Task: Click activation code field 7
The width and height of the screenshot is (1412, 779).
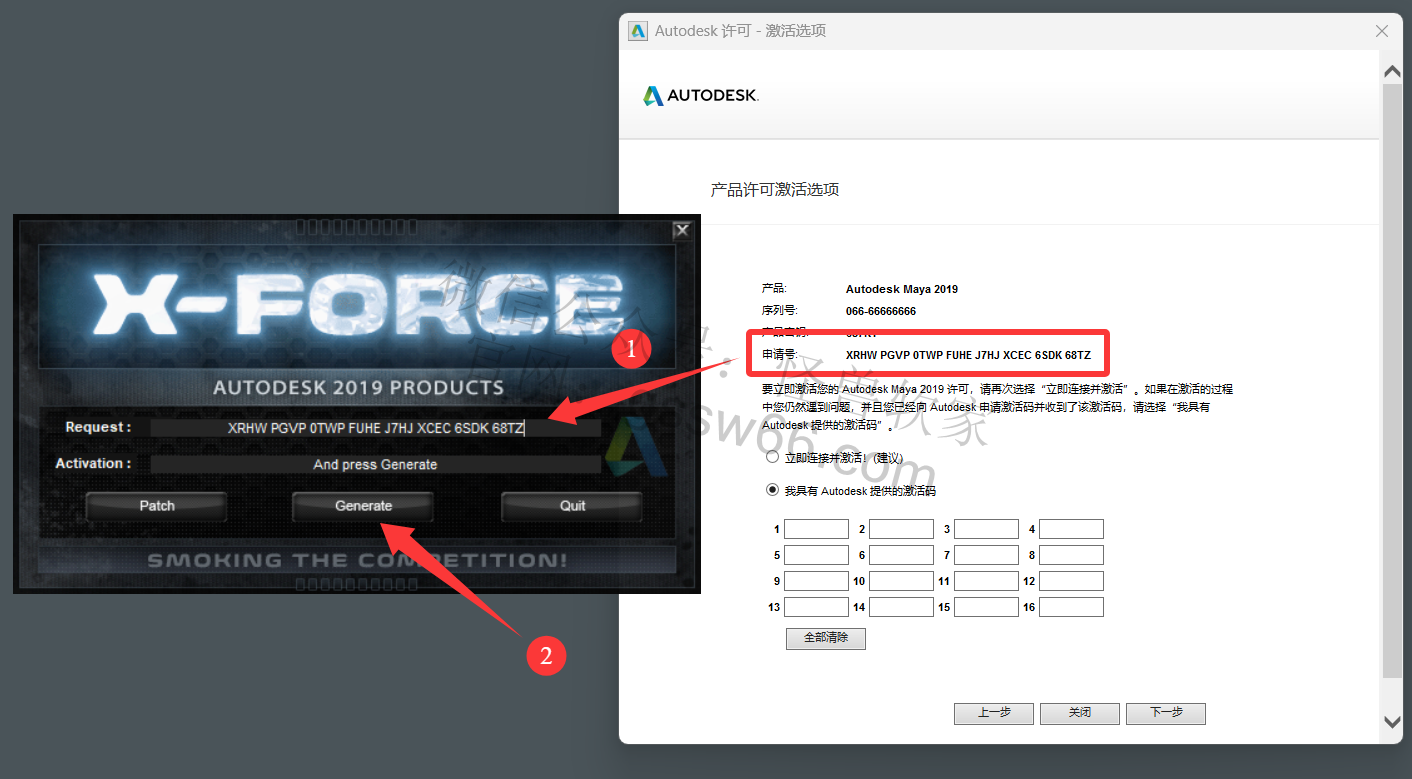Action: click(x=986, y=555)
